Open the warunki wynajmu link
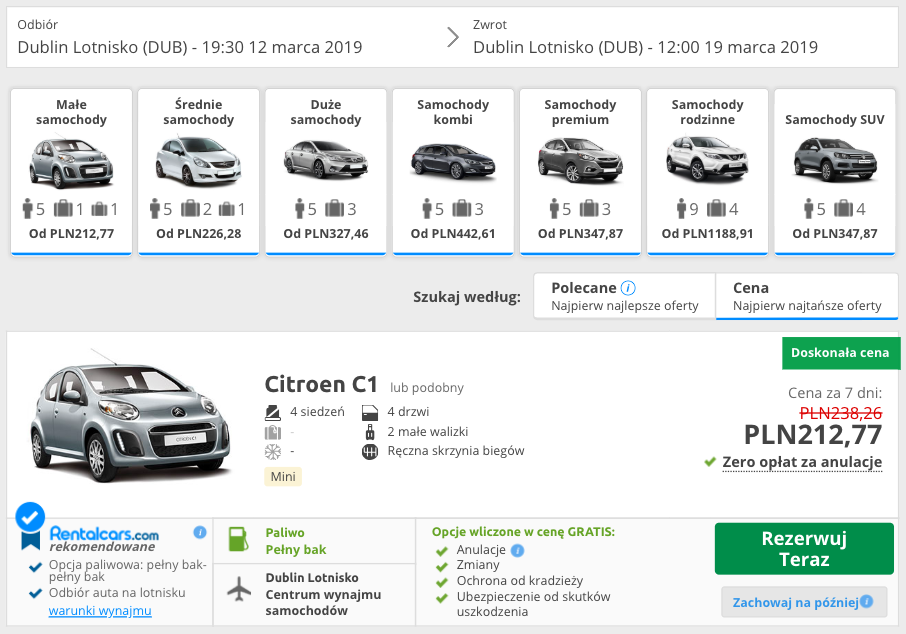Screen dimensions: 906x634 pos(100,611)
